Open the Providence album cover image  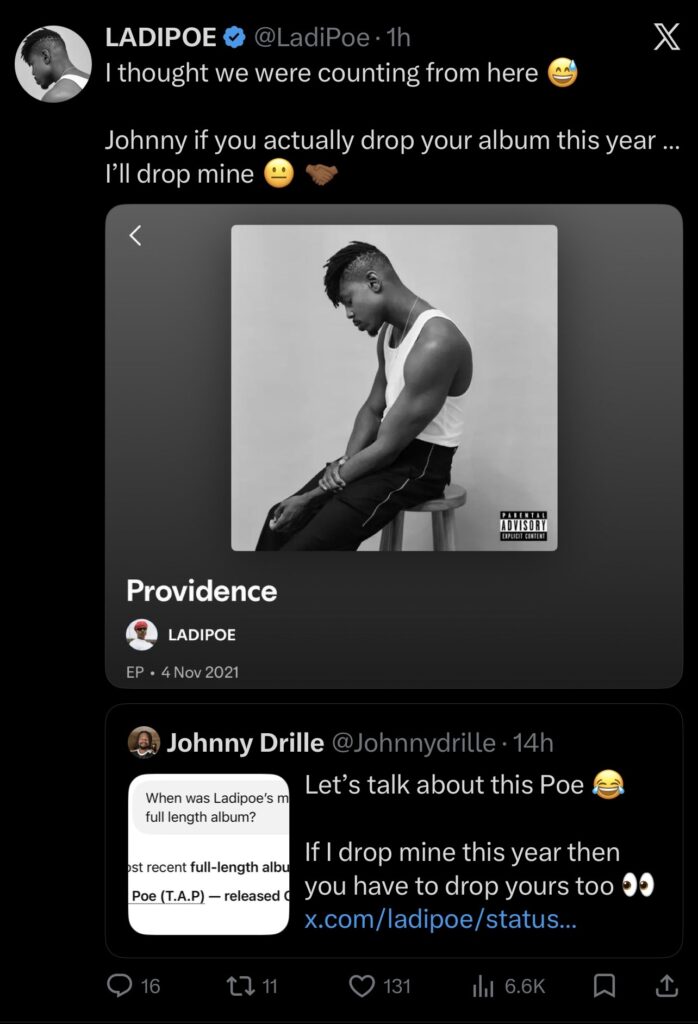pos(394,388)
